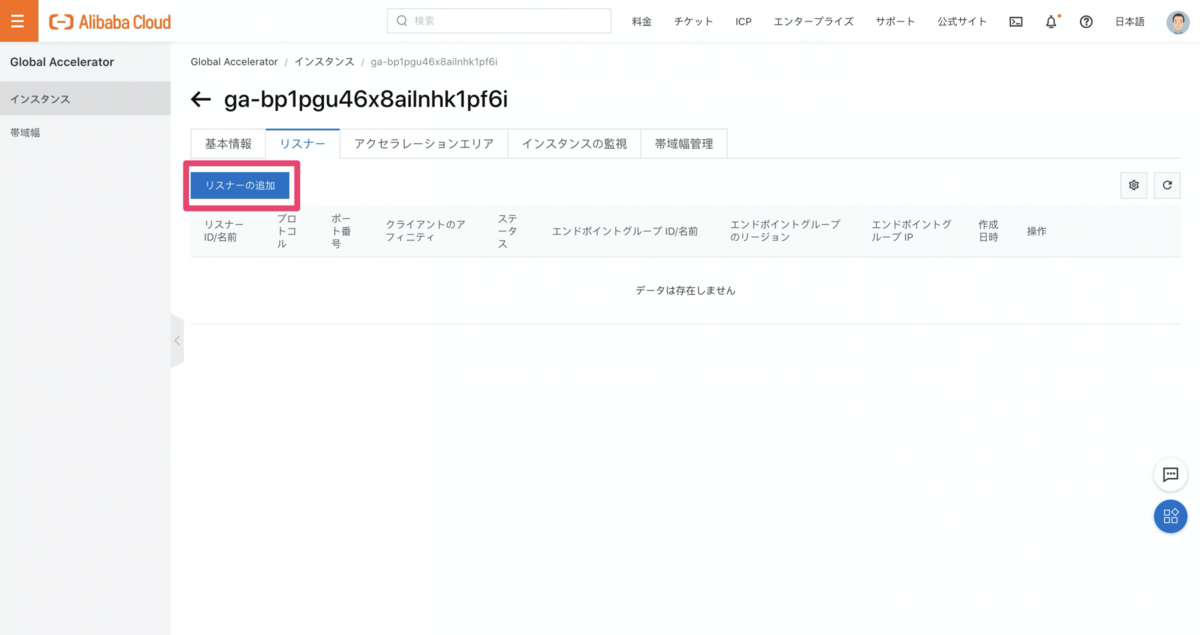Click the ポート番号 column header
The height and width of the screenshot is (635, 1200).
click(x=341, y=231)
